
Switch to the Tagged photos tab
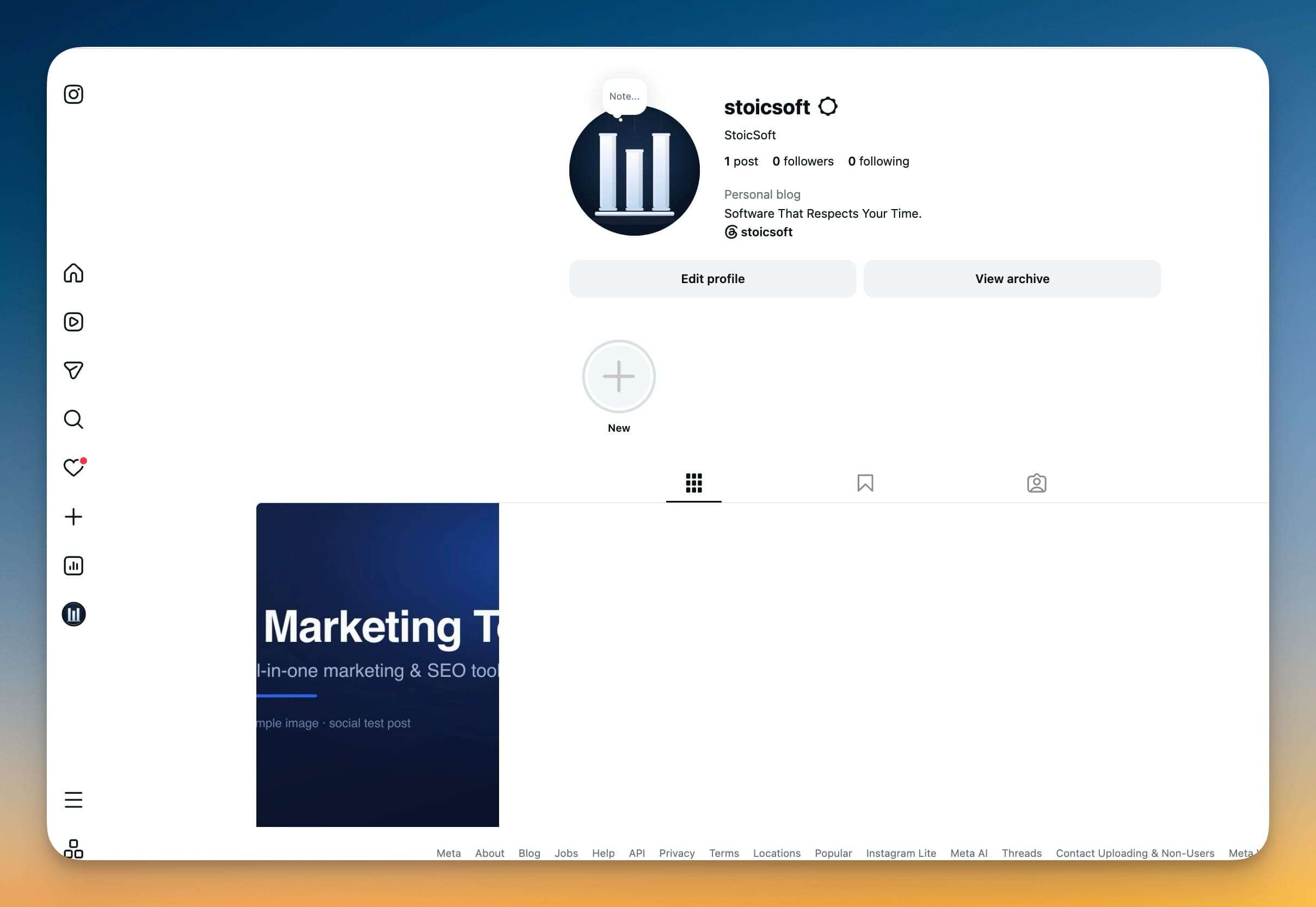click(1037, 483)
